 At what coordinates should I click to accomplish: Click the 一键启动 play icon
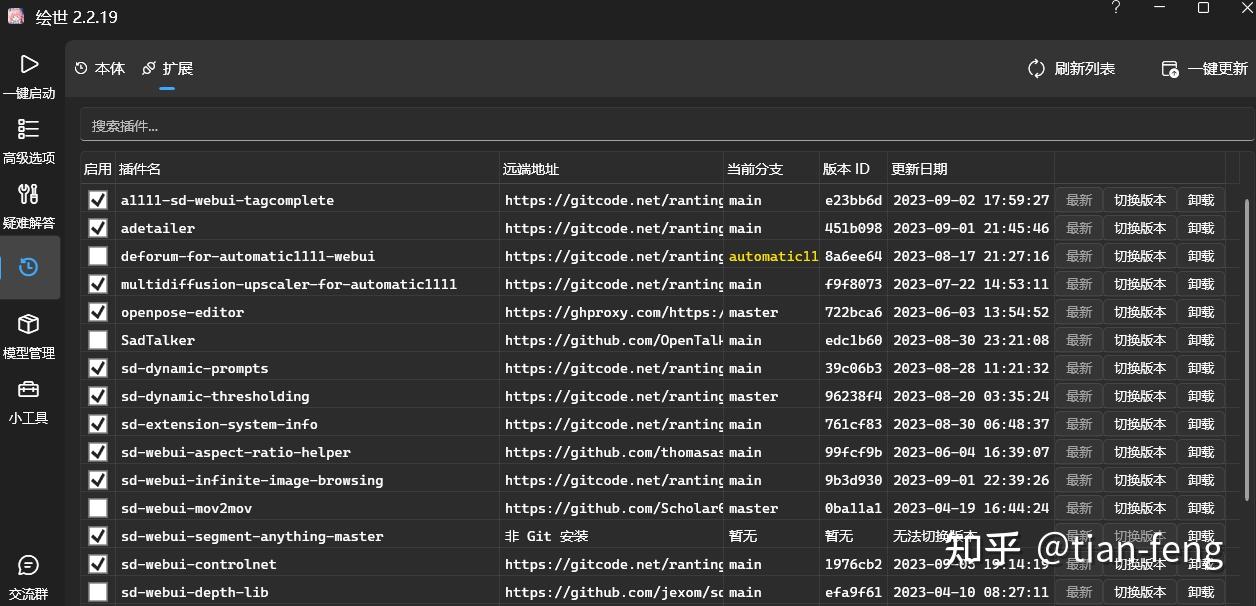tap(29, 65)
